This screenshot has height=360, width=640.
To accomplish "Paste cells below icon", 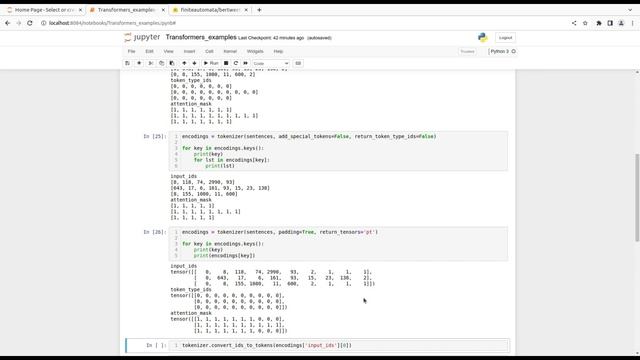I will [x=172, y=63].
